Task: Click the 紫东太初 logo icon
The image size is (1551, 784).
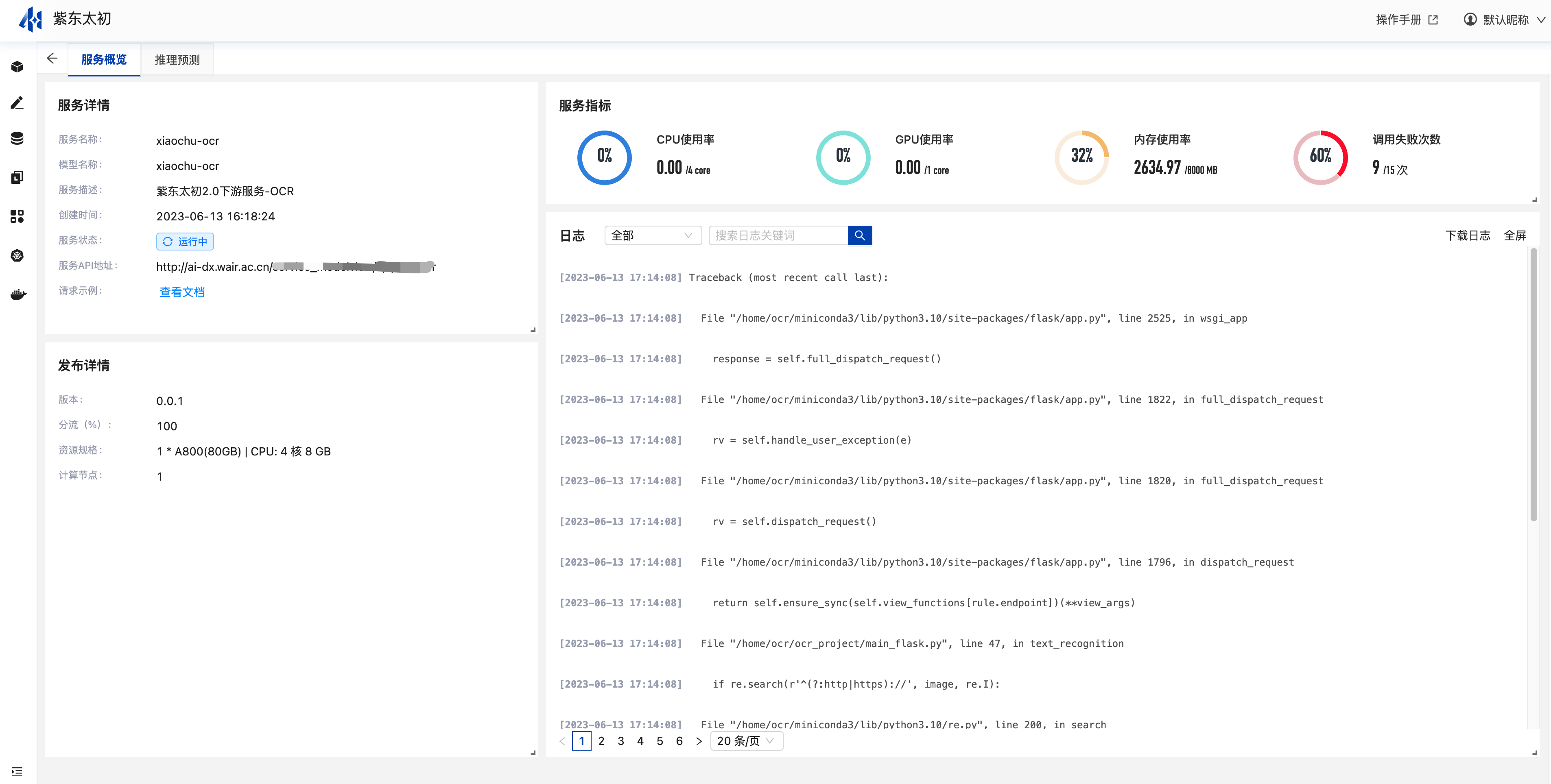Action: tap(30, 19)
